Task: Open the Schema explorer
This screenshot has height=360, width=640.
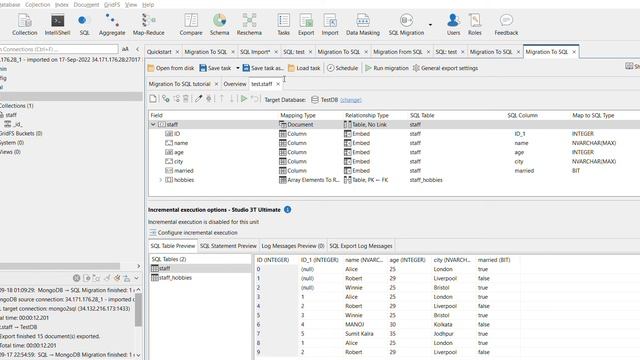Action: click(219, 24)
